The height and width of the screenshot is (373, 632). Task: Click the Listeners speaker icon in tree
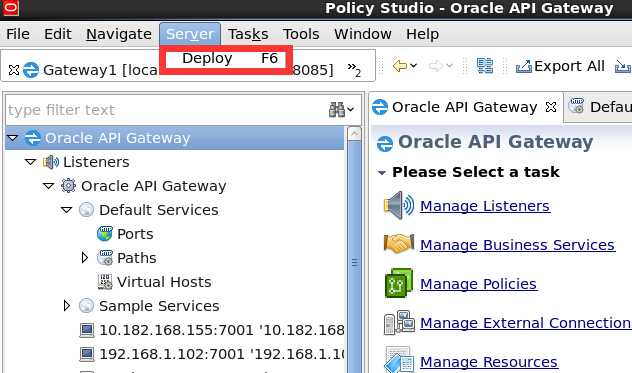coord(51,162)
